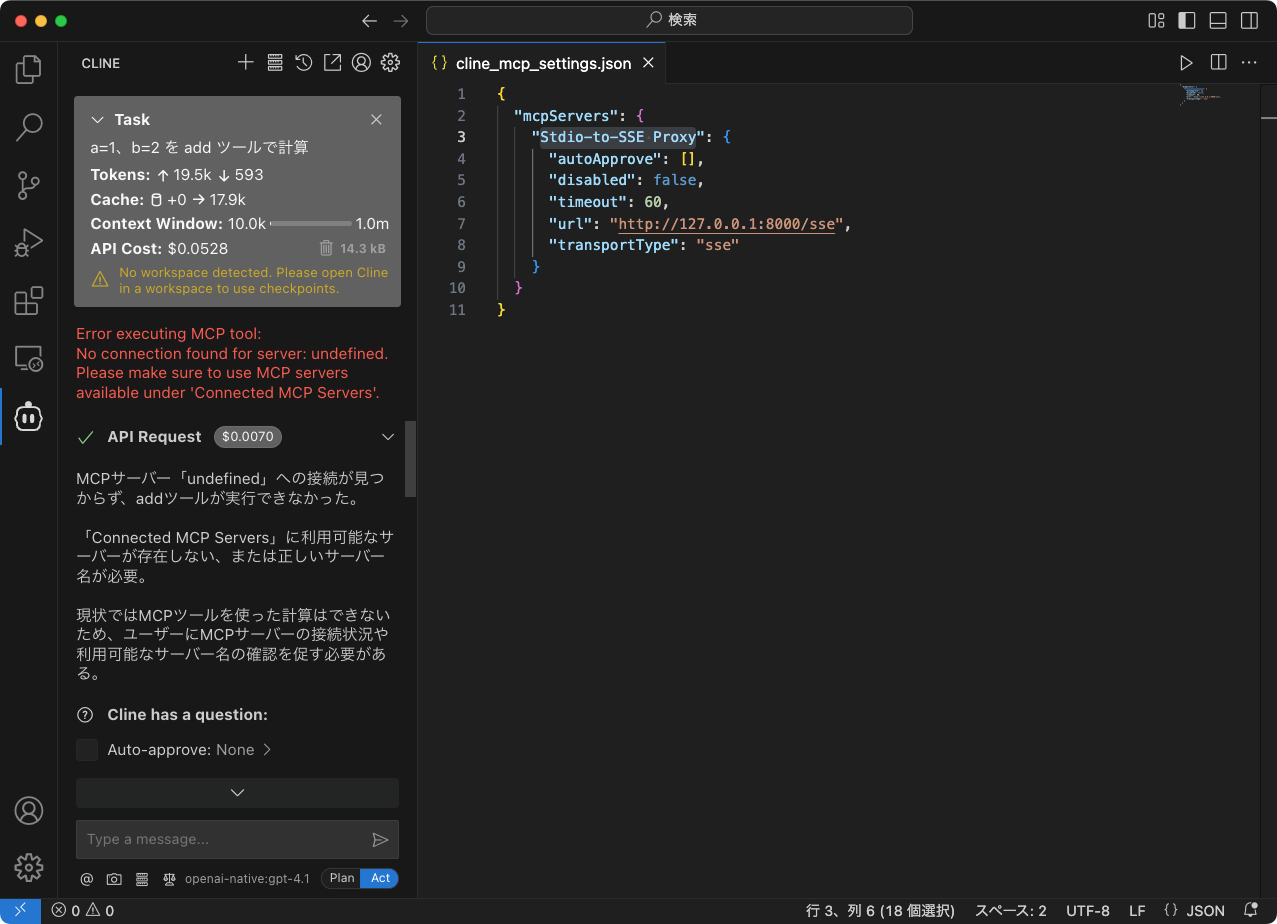Keep Act mode enabled
1277x924 pixels.
379,878
